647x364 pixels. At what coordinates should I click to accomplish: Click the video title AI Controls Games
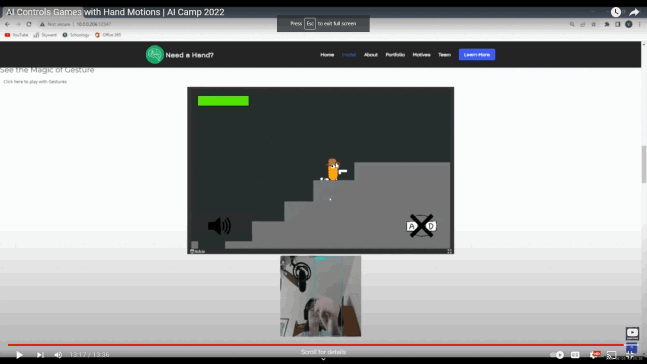point(116,12)
